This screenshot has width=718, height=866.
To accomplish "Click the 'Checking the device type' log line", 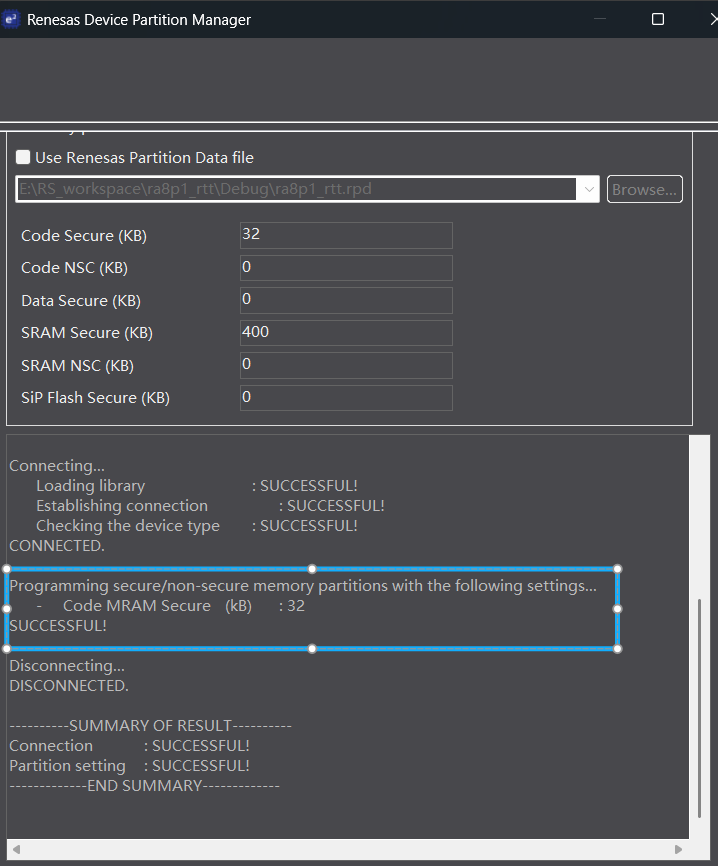I will pos(197,526).
